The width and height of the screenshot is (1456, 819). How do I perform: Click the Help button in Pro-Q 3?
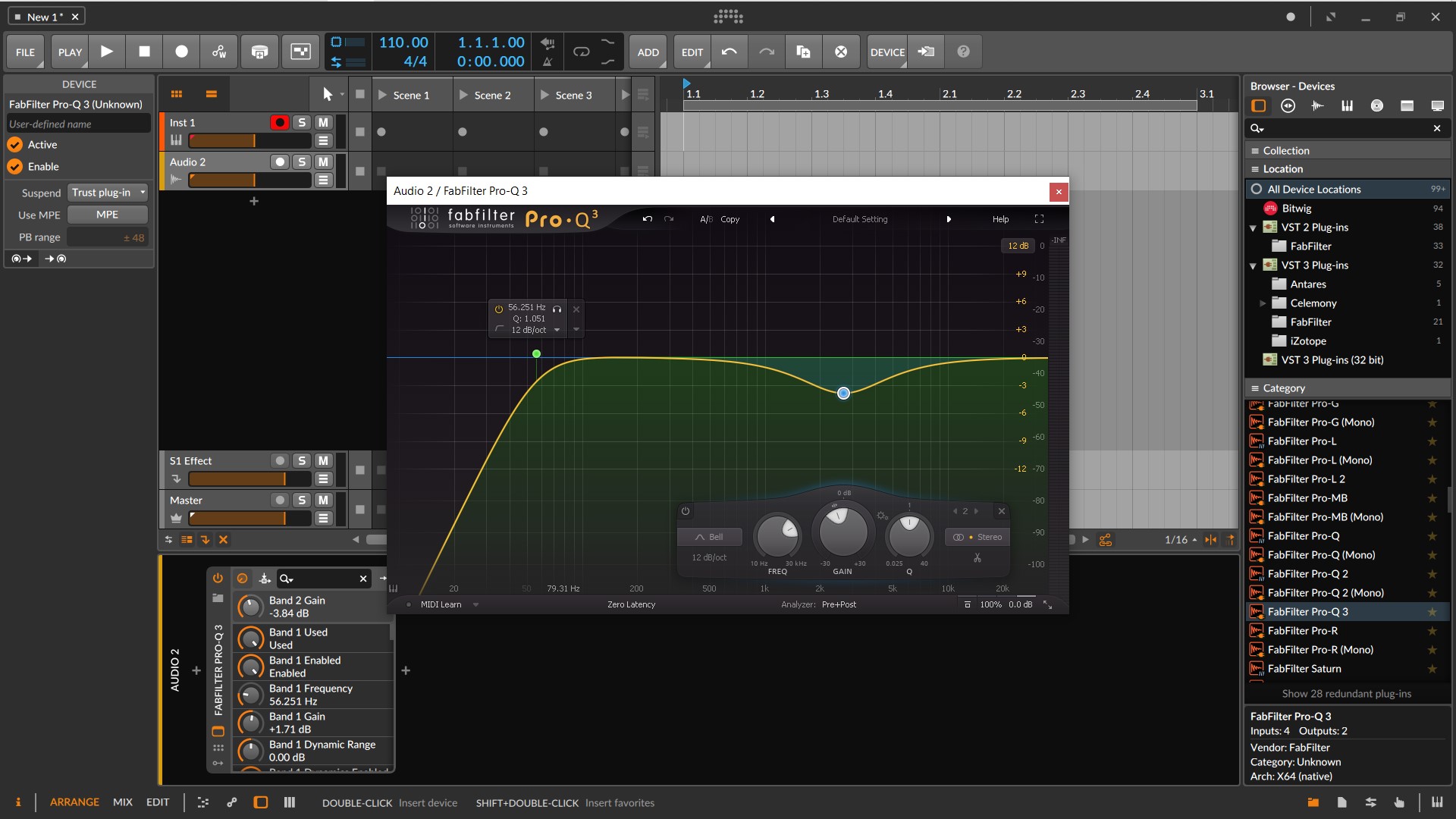point(1000,219)
